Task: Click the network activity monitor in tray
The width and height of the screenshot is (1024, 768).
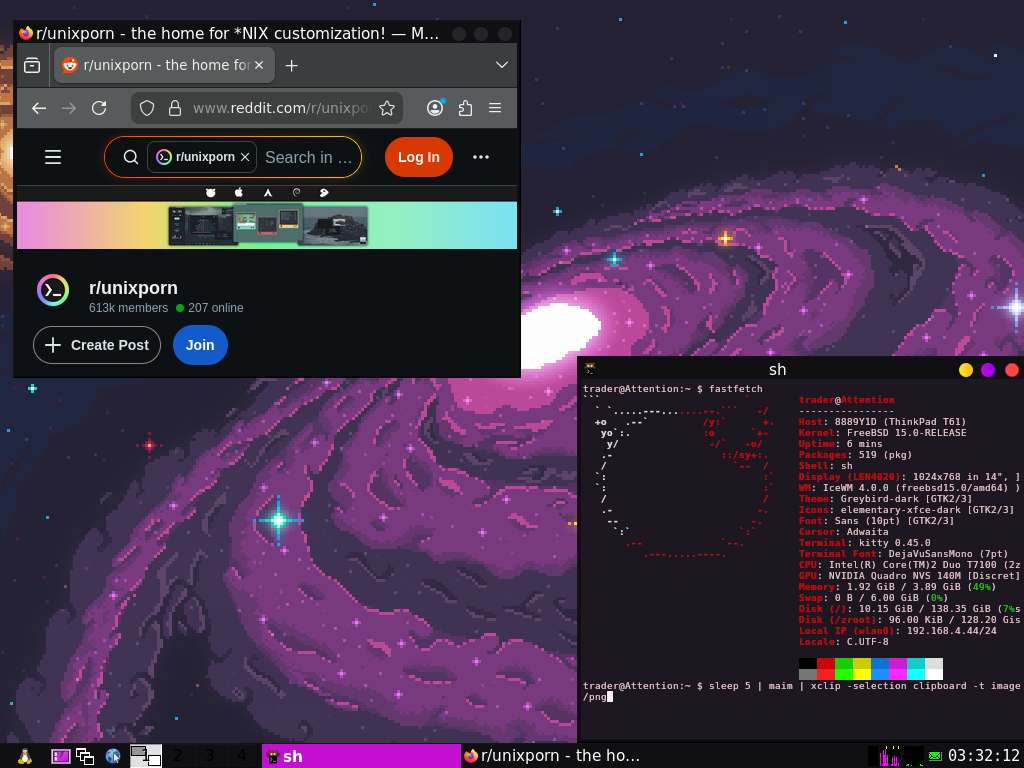Action: [x=914, y=756]
